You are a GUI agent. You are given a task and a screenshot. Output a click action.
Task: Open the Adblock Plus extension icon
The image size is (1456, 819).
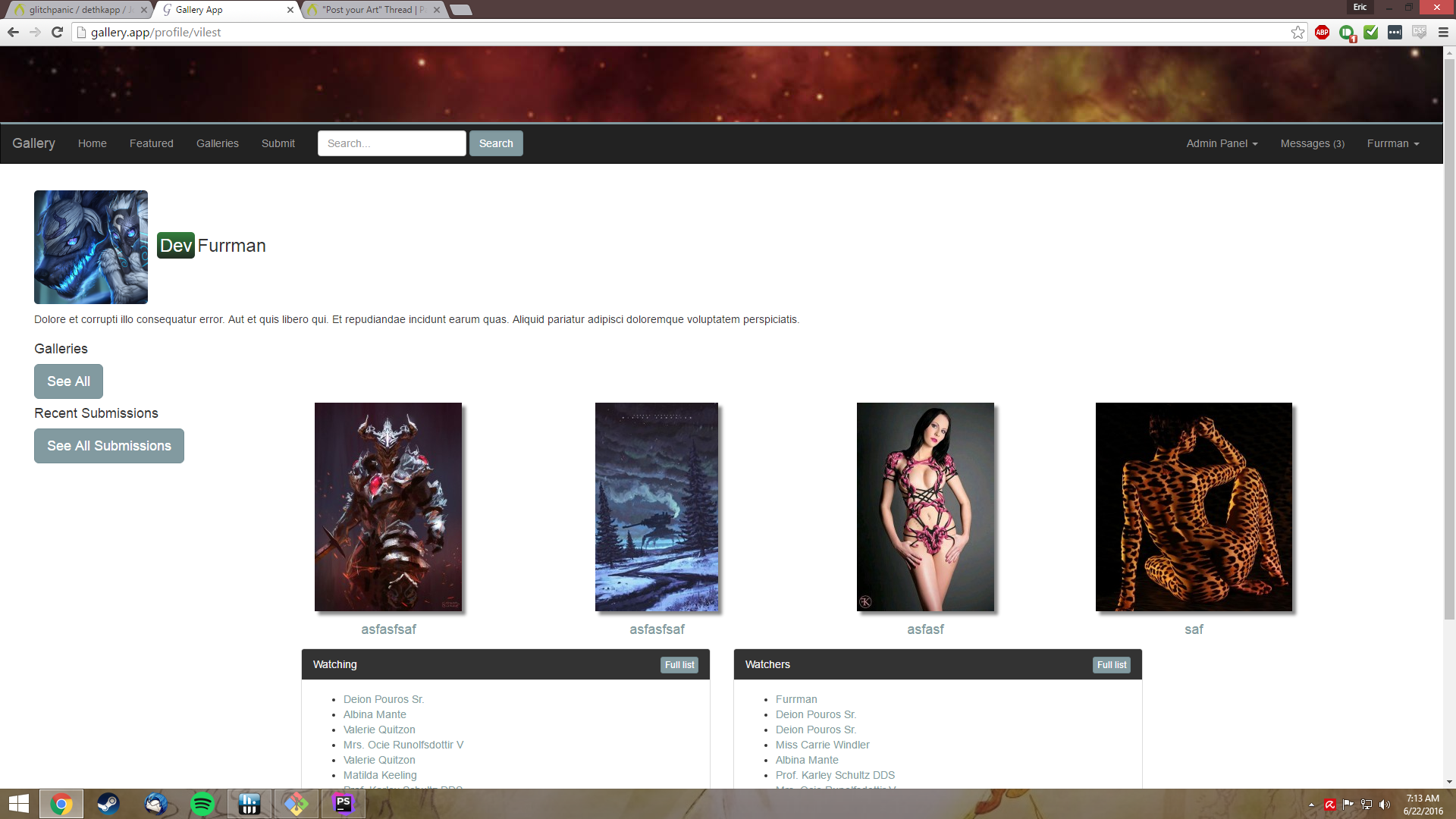click(x=1322, y=32)
